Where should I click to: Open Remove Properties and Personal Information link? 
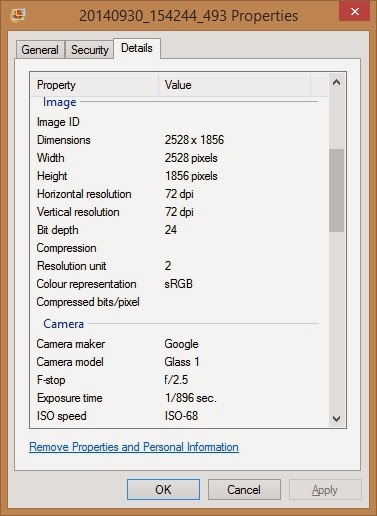click(x=134, y=447)
